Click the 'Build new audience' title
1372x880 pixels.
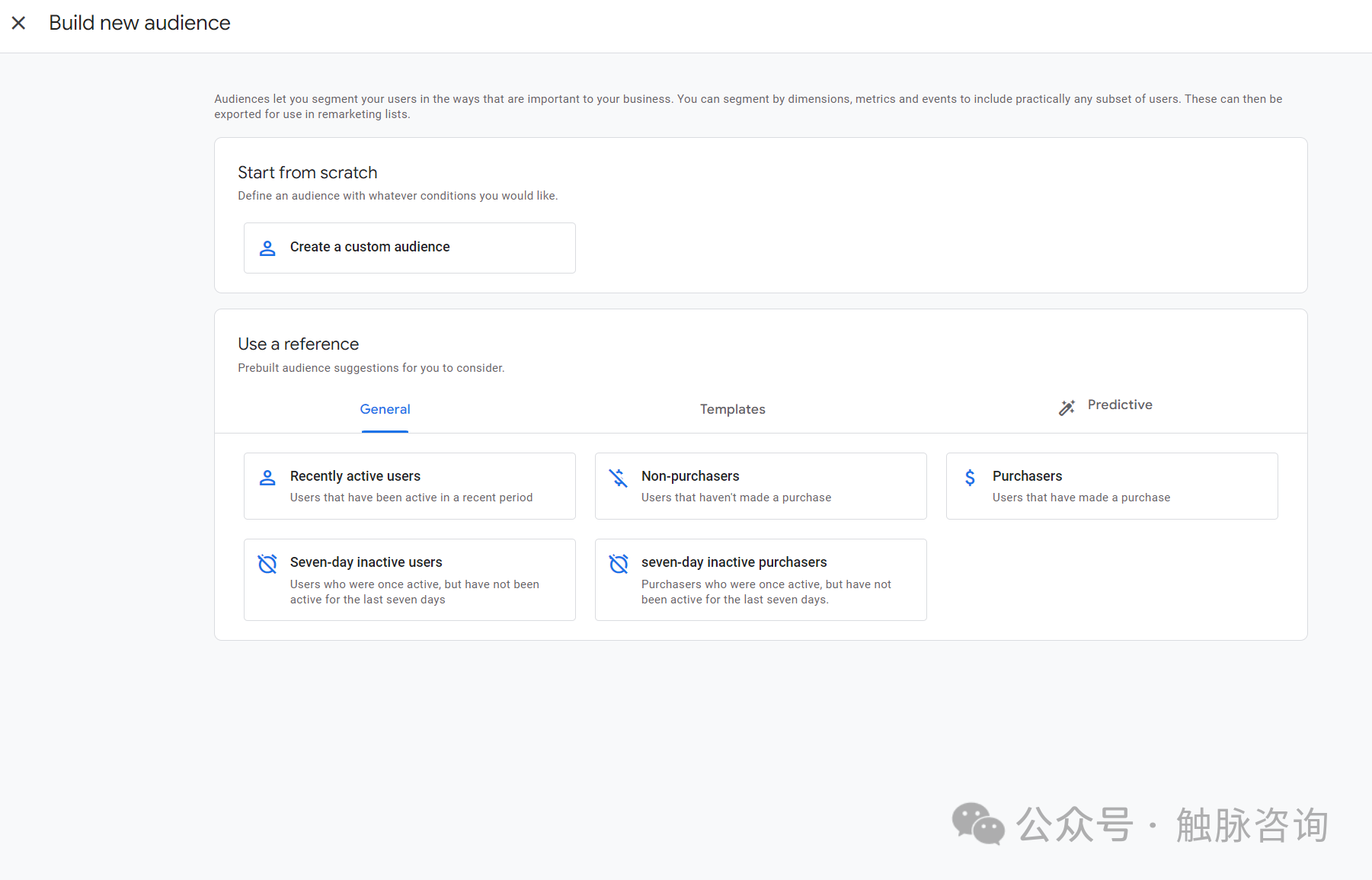(139, 23)
